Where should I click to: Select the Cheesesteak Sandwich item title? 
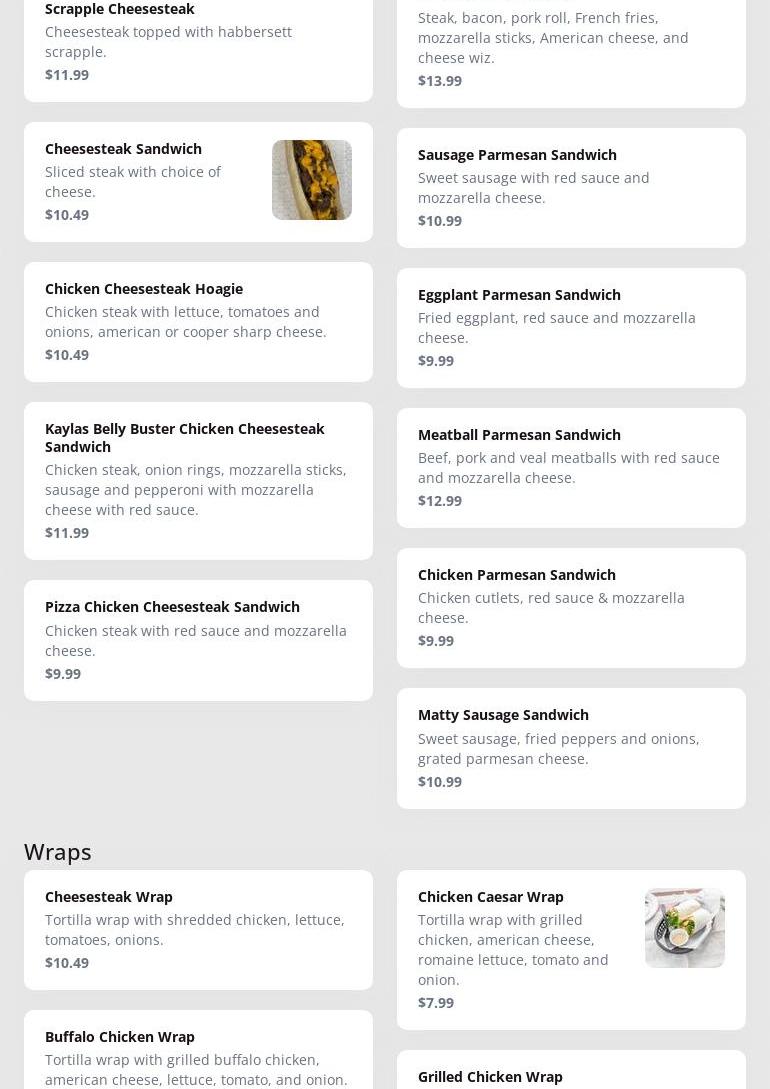(123, 148)
